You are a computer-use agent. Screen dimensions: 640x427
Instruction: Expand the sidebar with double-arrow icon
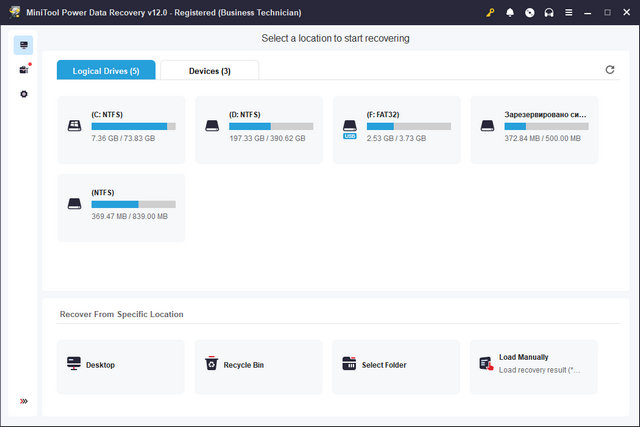click(24, 401)
